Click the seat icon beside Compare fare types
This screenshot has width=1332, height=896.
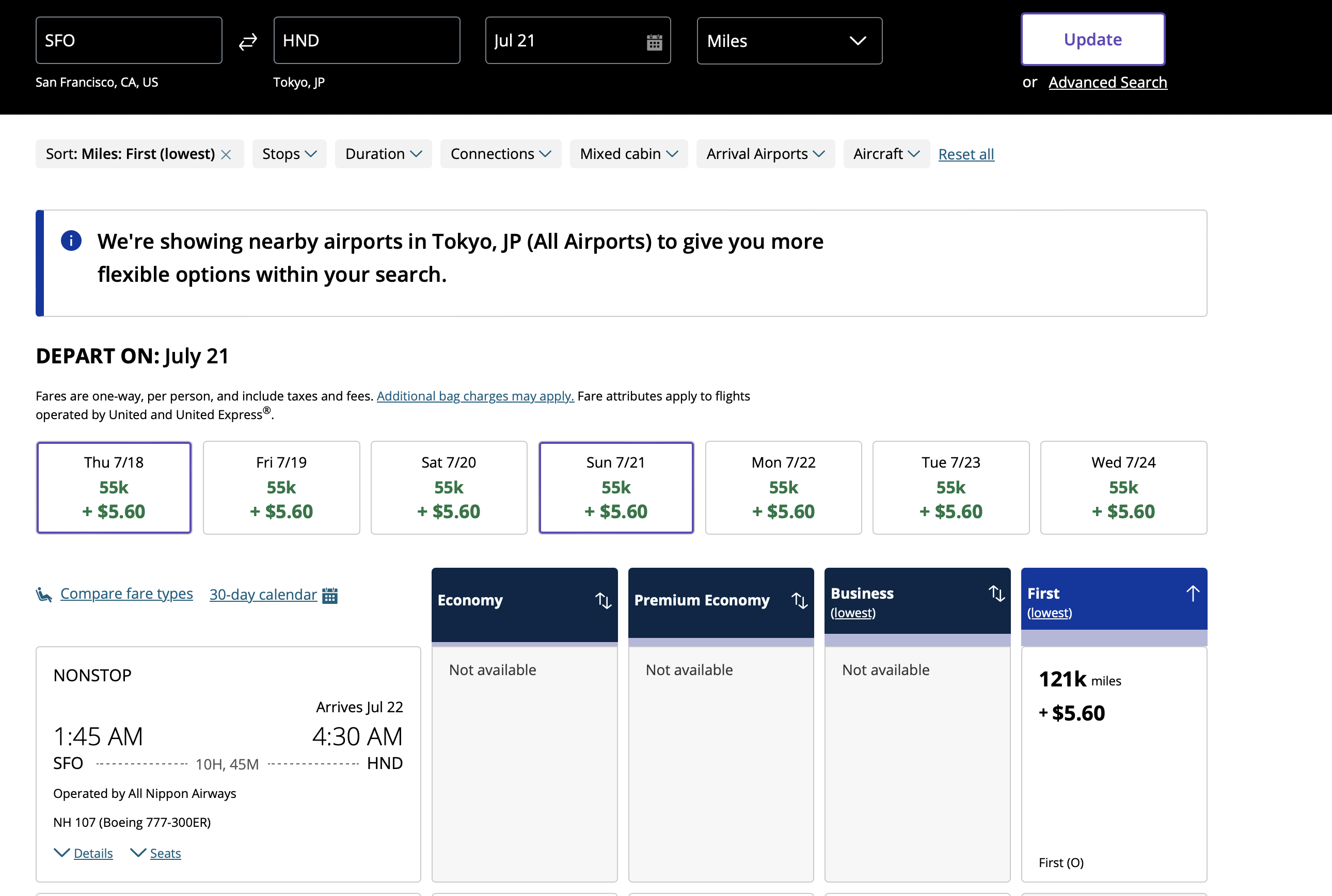[x=44, y=595]
